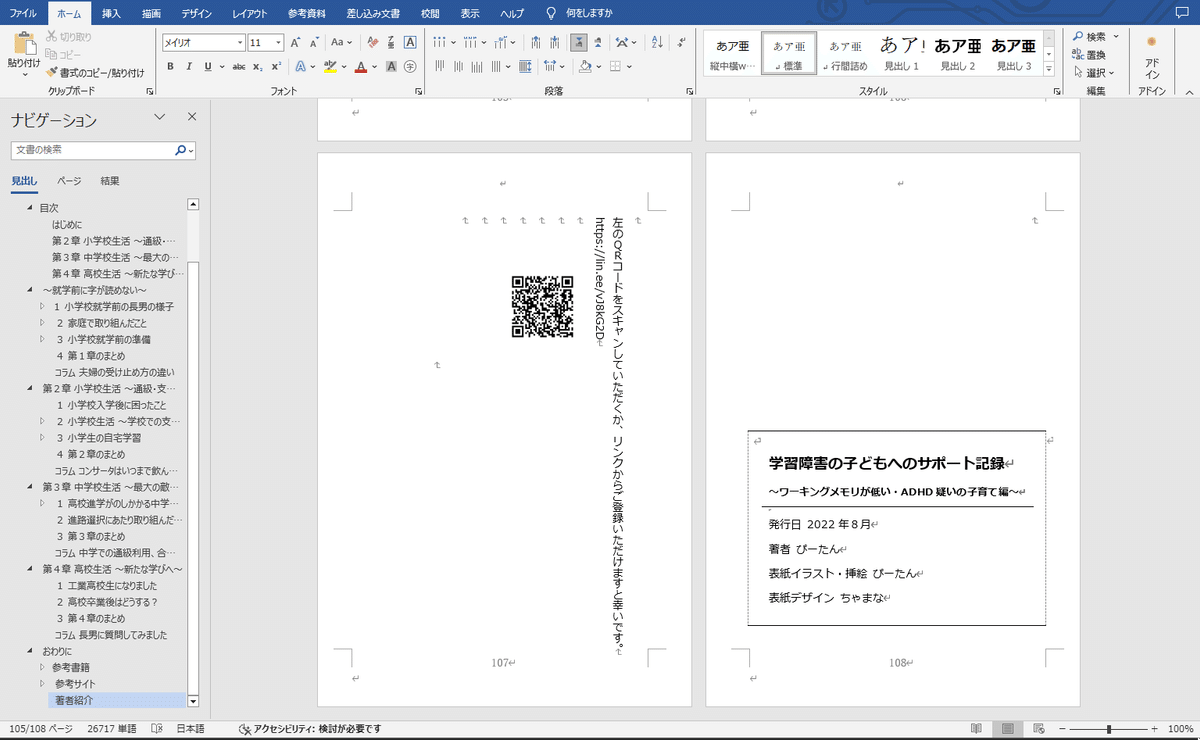
Task: Collapse the 目次 heading in navigation tree
Action: point(30,208)
